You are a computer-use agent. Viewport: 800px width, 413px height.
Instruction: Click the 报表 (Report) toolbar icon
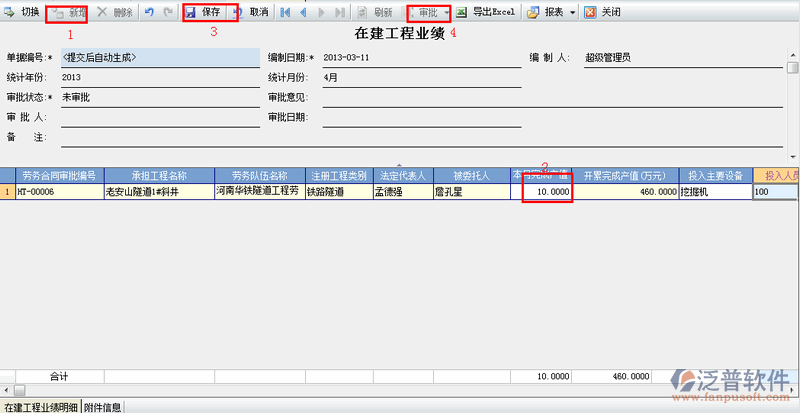point(533,13)
